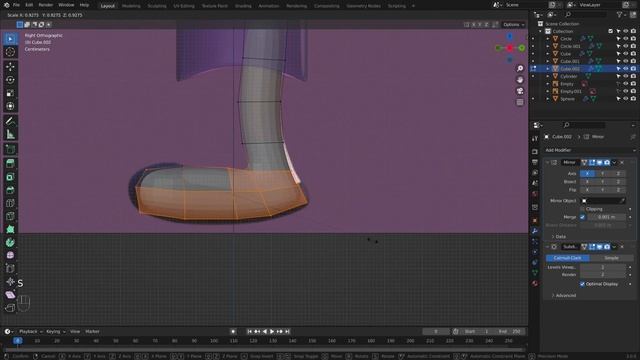The width and height of the screenshot is (640, 360).
Task: Expand the Circle object in outliner
Action: (548, 39)
